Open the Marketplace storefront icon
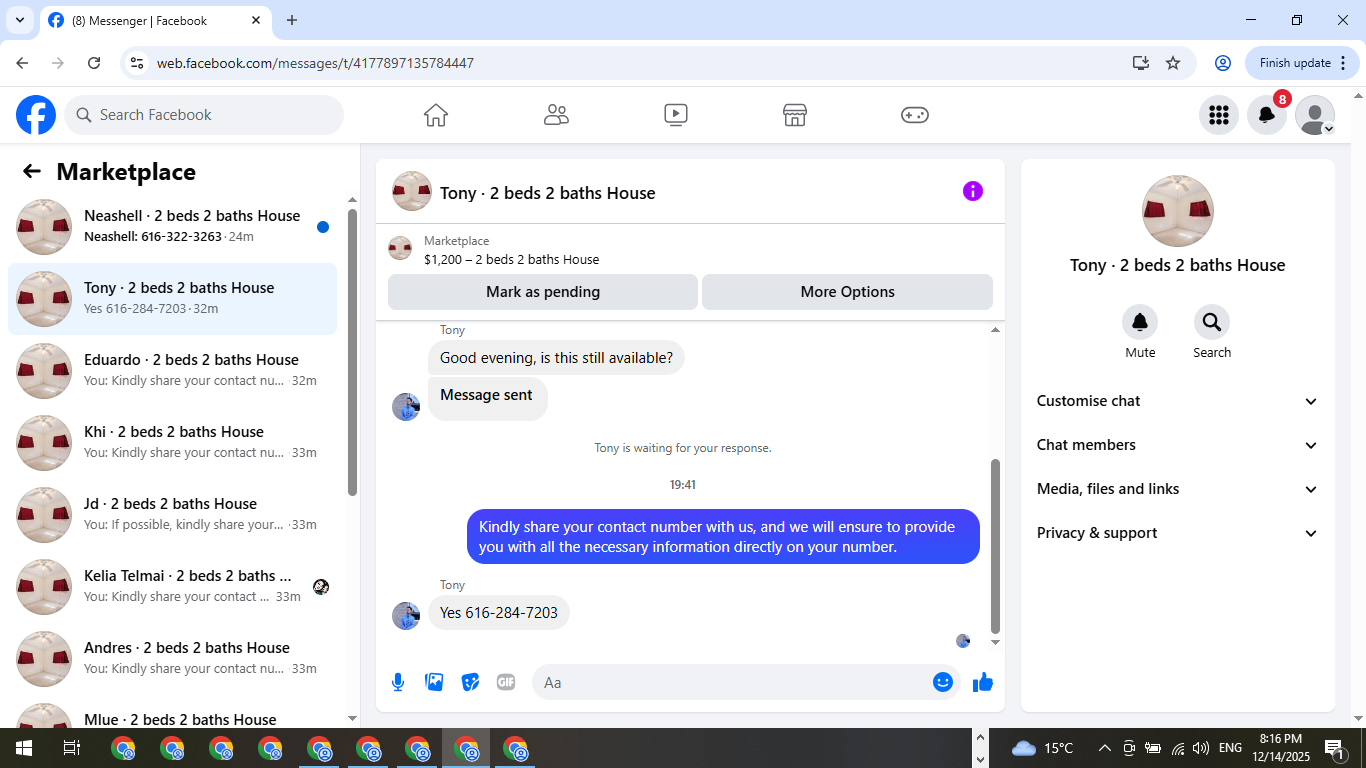 [x=795, y=115]
